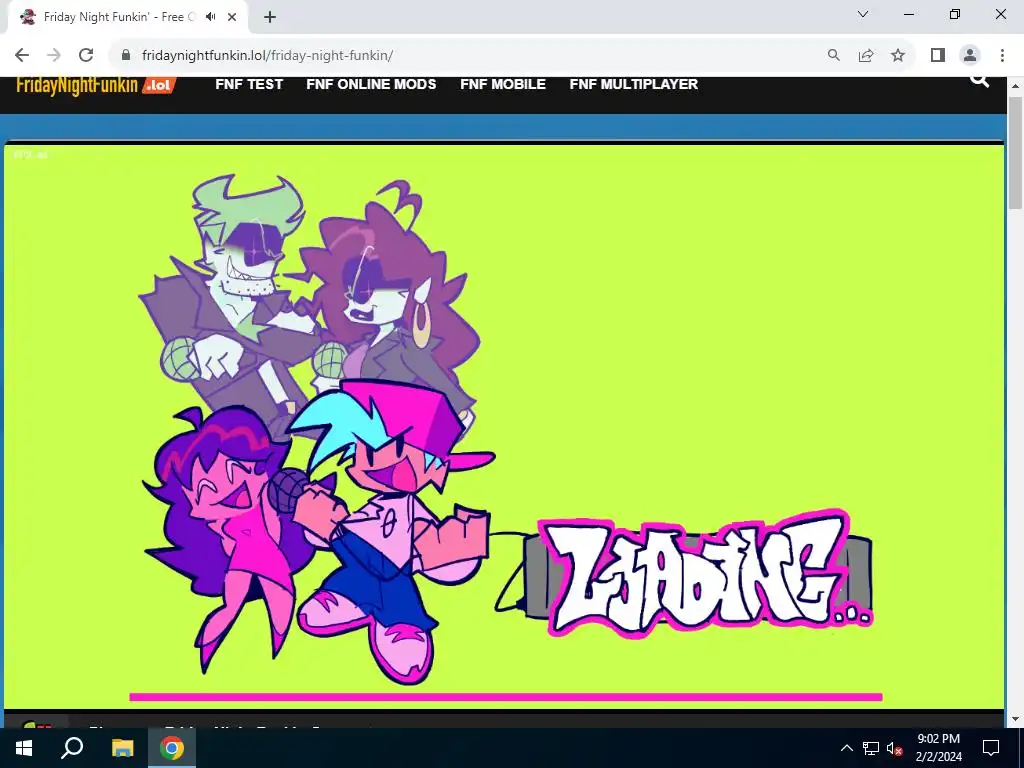
Task: Open File Explorer from the taskbar
Action: 122,748
